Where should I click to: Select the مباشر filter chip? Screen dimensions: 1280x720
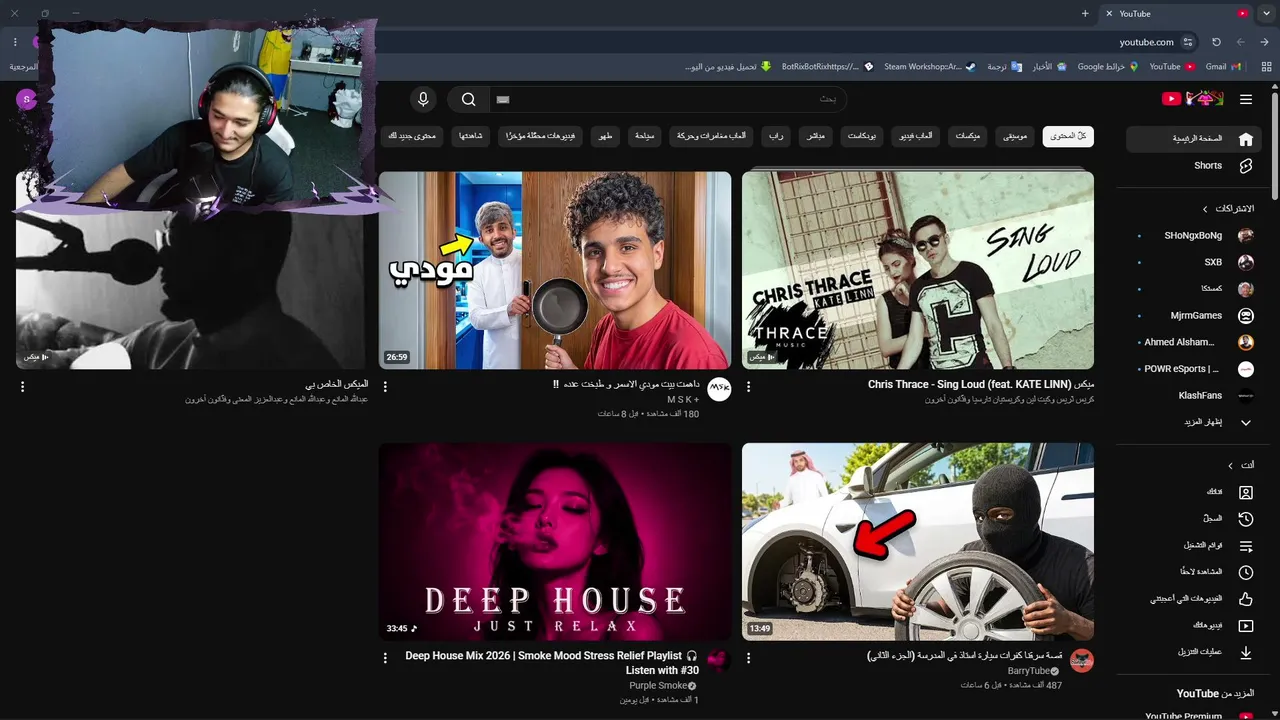click(815, 136)
